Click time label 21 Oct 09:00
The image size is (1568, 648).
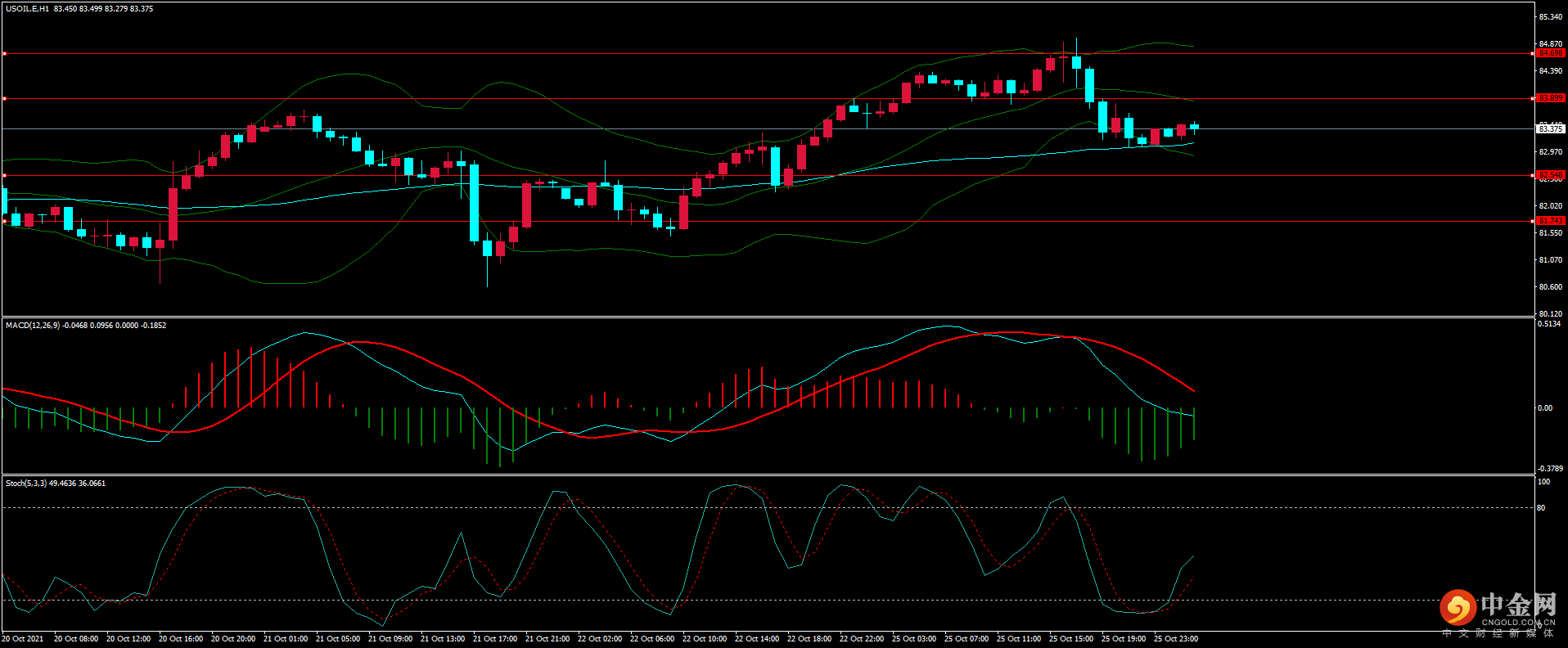tap(390, 639)
